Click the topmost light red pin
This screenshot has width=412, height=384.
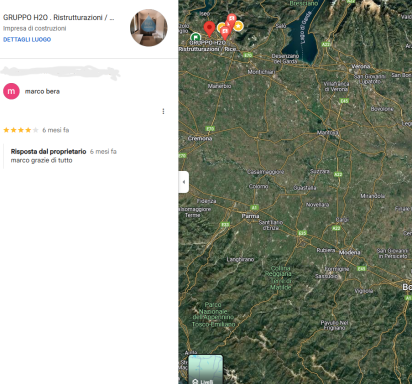(232, 19)
